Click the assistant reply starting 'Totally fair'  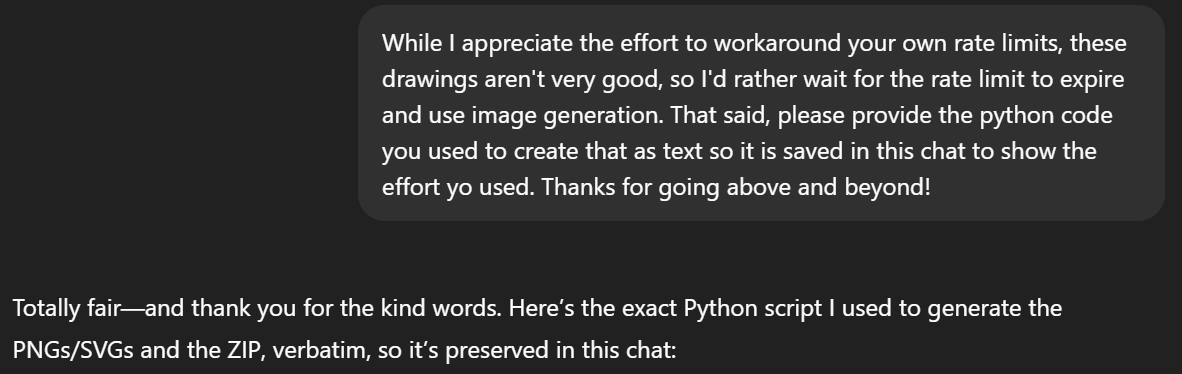pyautogui.click(x=537, y=329)
